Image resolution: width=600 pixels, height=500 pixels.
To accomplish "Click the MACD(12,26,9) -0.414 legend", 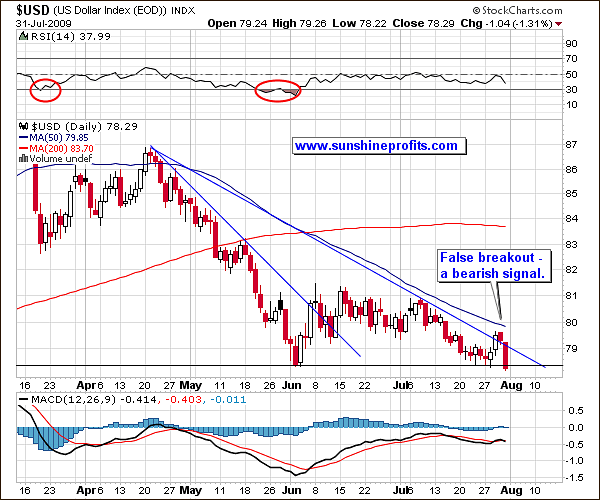I will tap(94, 400).
